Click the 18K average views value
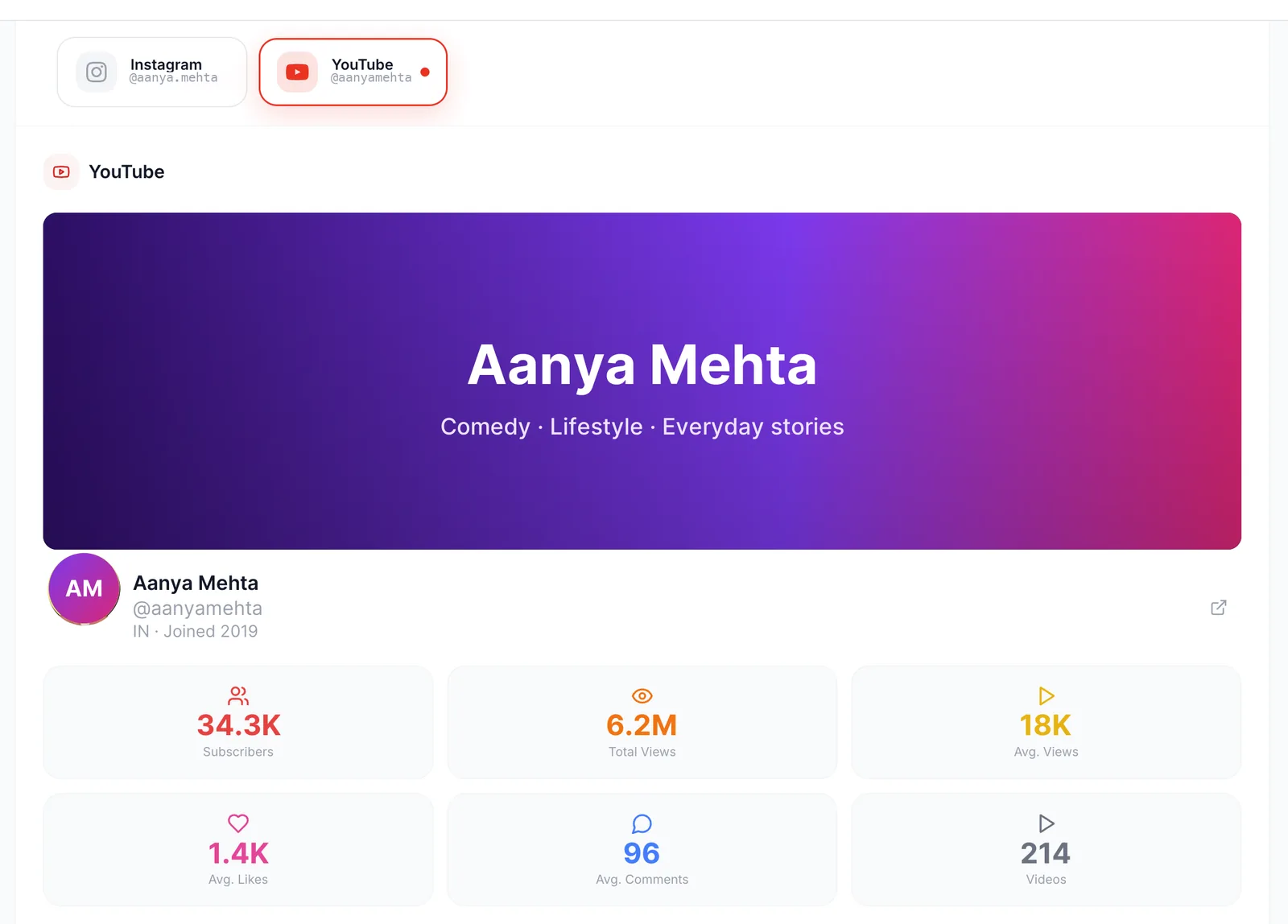The height and width of the screenshot is (924, 1288). [x=1046, y=725]
